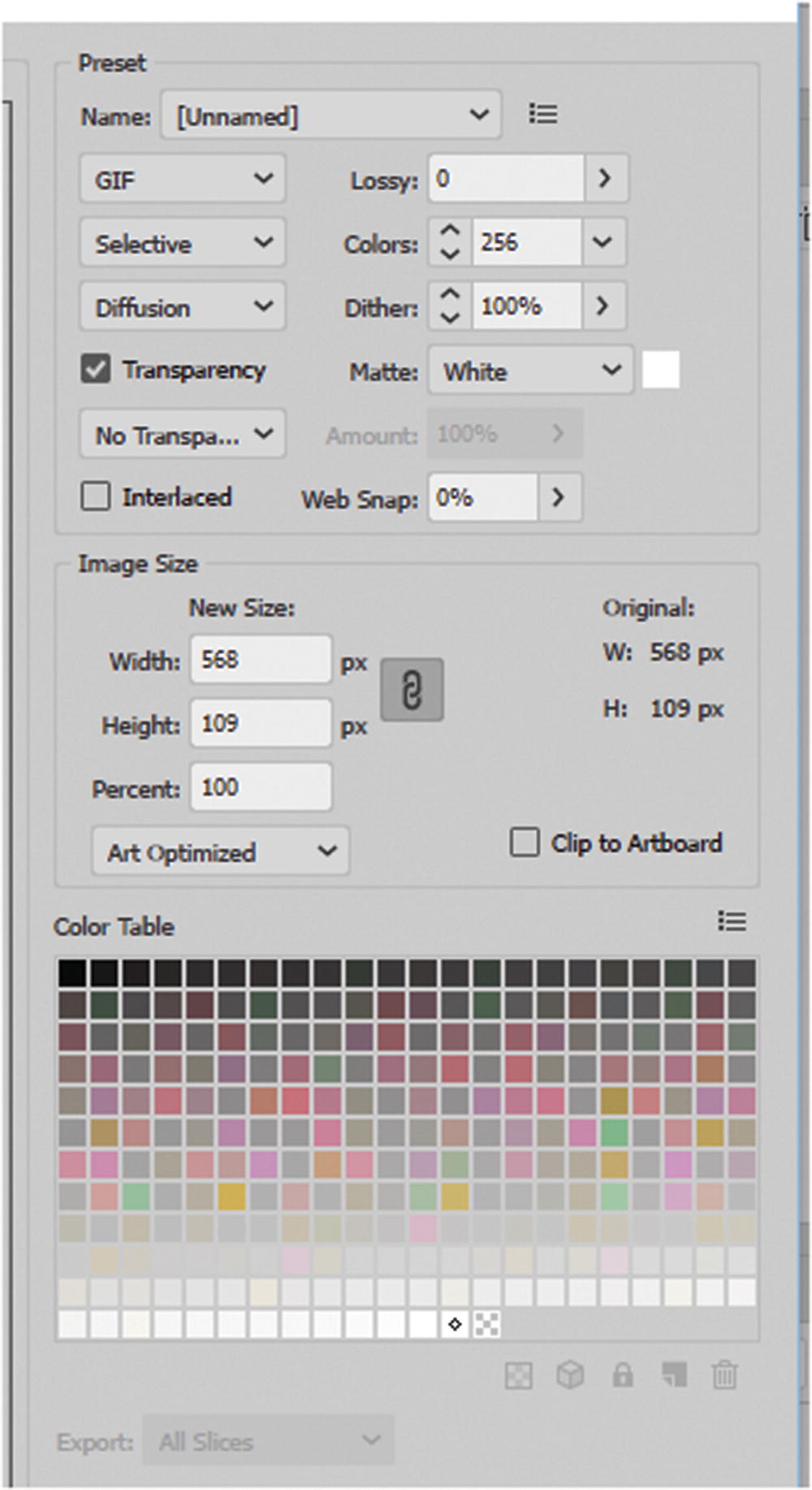The height and width of the screenshot is (1490, 812).
Task: Click the white Matte color swatch
Action: click(661, 370)
